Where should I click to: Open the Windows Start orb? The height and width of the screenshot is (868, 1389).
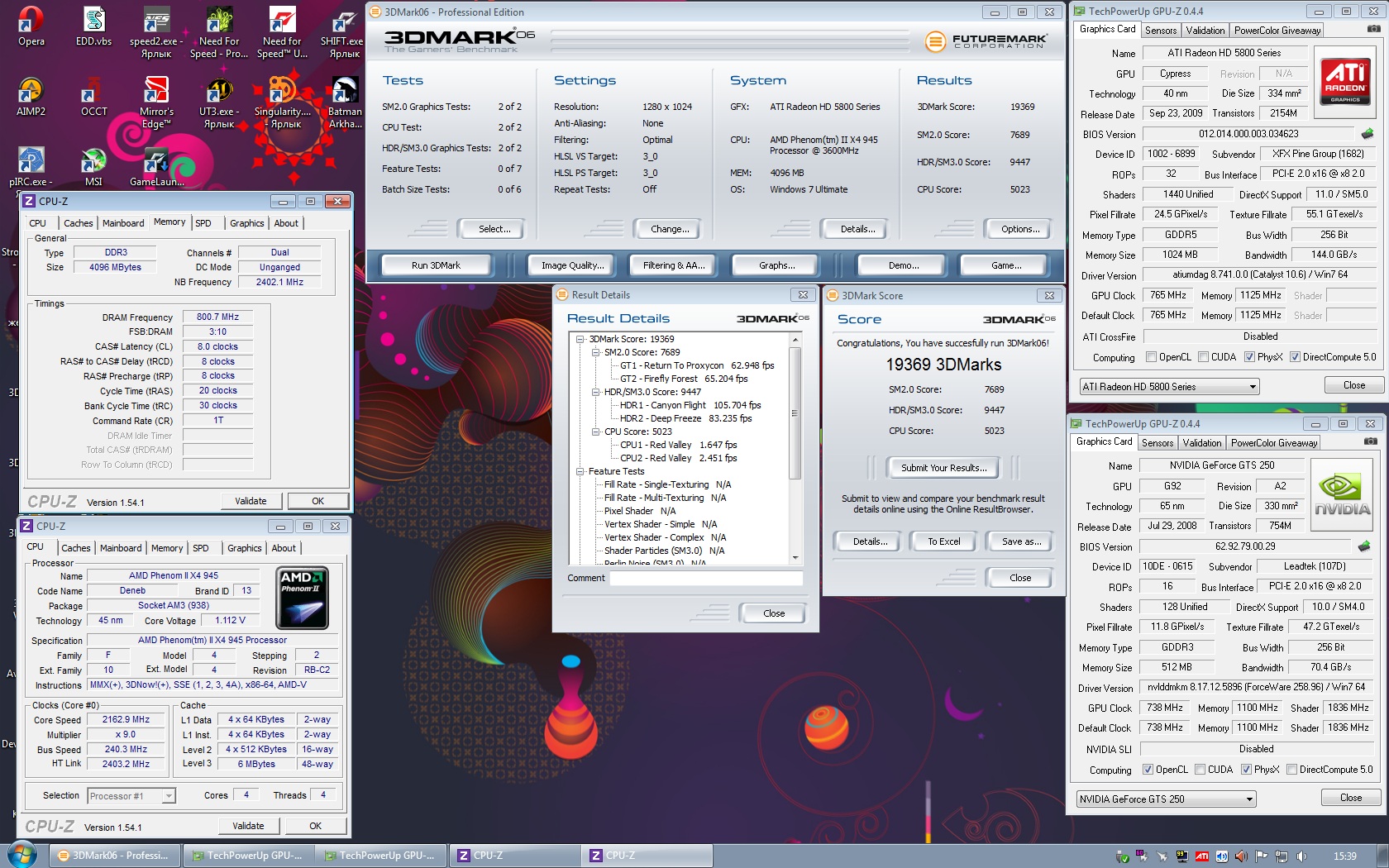tap(21, 855)
